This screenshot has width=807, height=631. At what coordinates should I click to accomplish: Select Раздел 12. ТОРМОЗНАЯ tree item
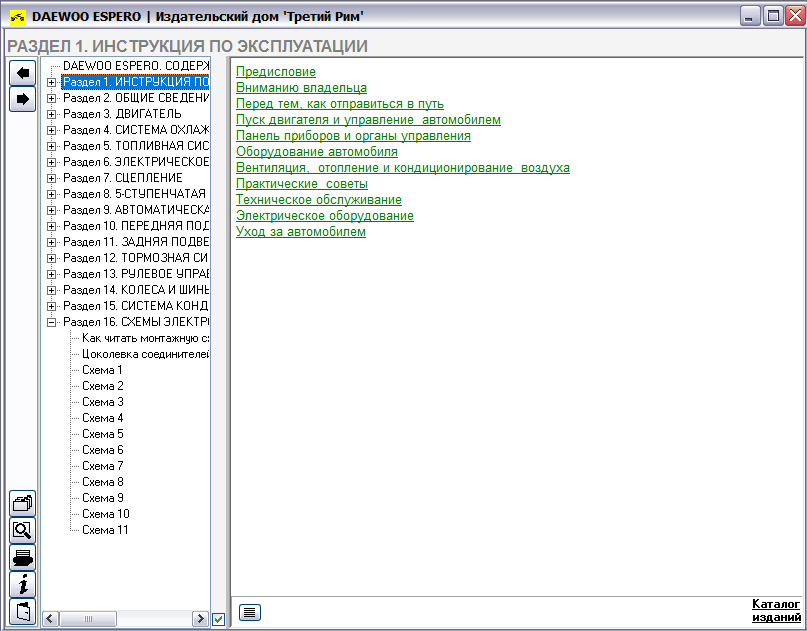pos(135,258)
